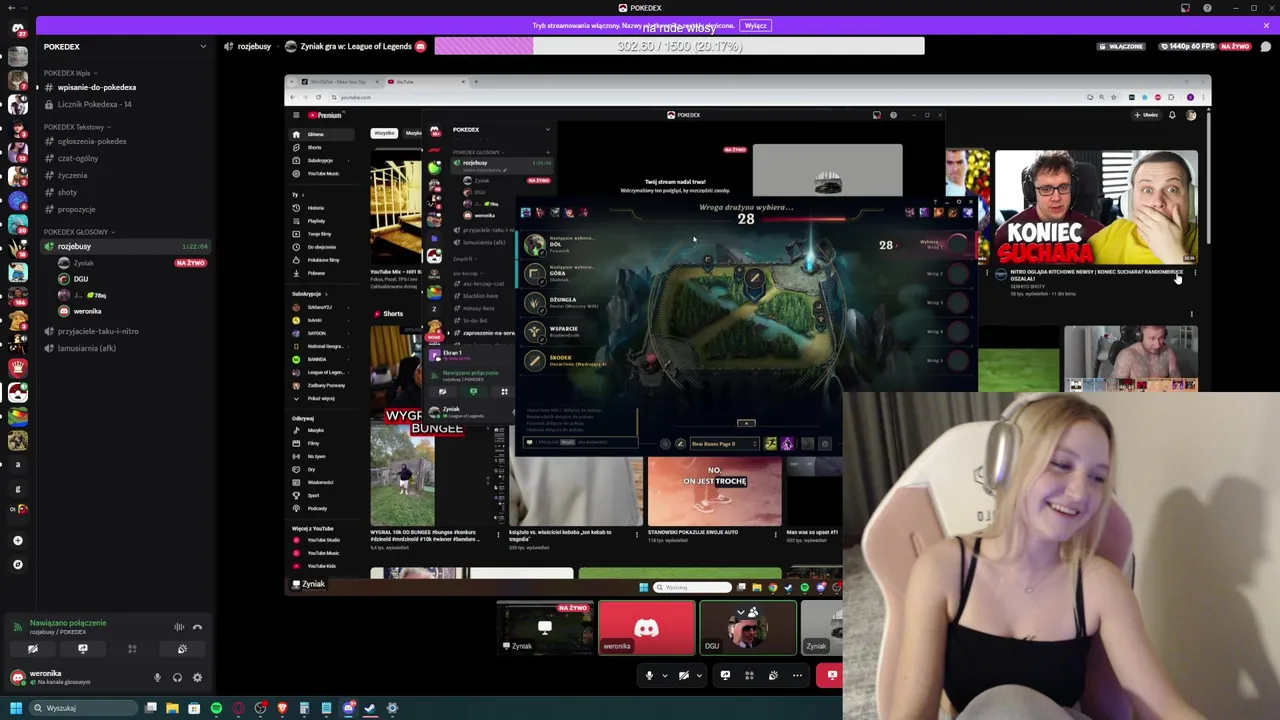Viewport: 1280px width, 720px height.
Task: Open the Discover servers compass icon
Action: 17,564
